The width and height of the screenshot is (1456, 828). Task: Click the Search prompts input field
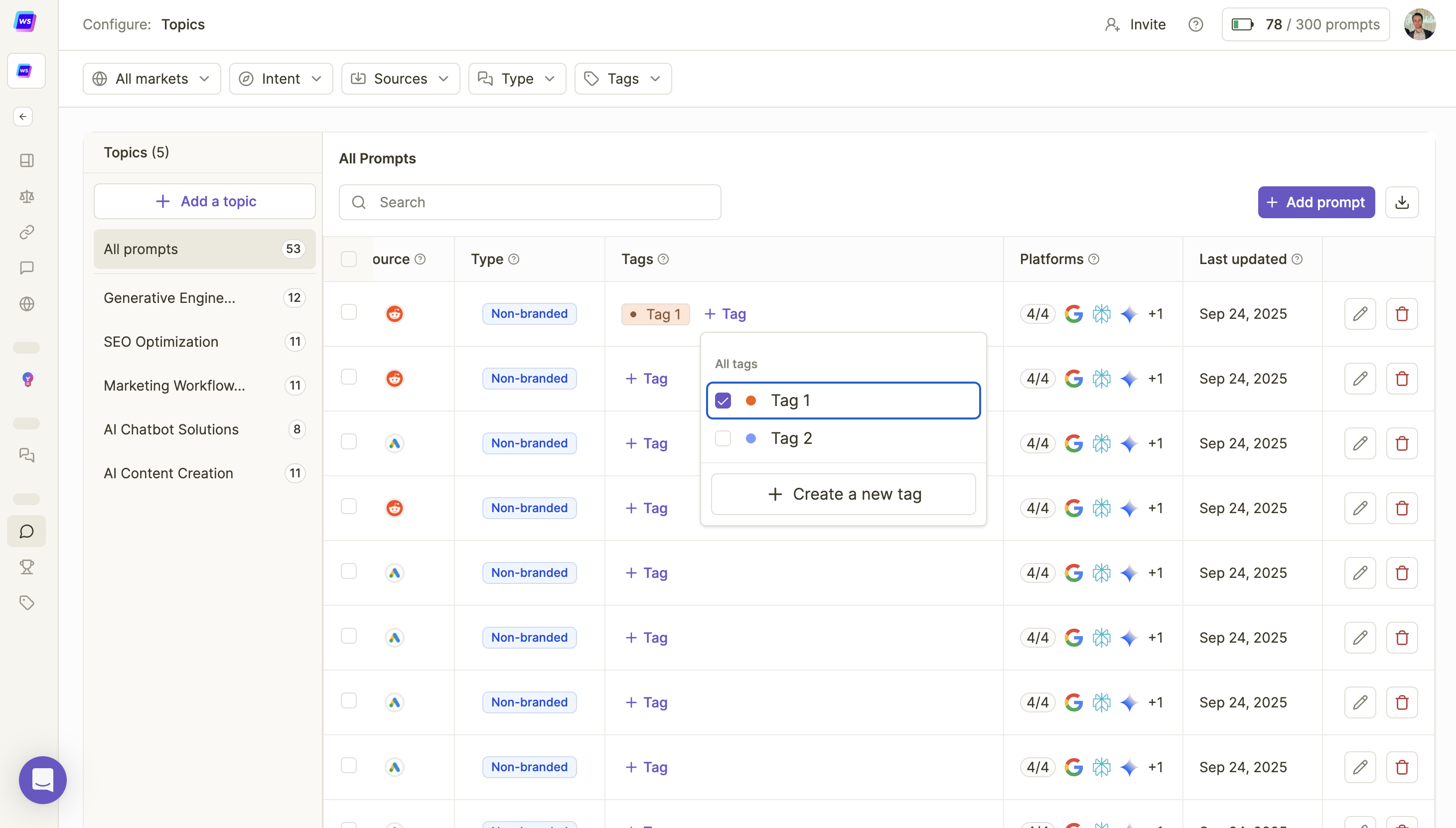click(530, 202)
